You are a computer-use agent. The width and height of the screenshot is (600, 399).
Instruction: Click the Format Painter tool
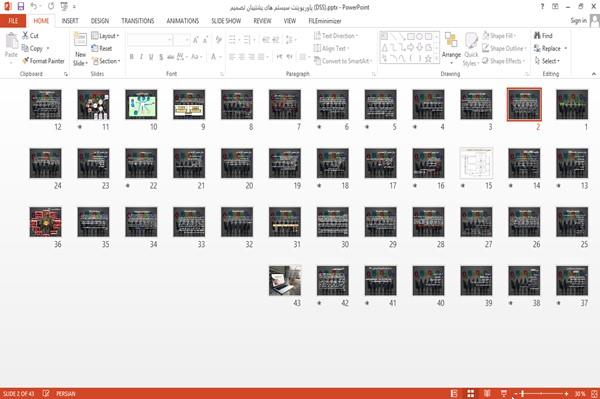(43, 61)
